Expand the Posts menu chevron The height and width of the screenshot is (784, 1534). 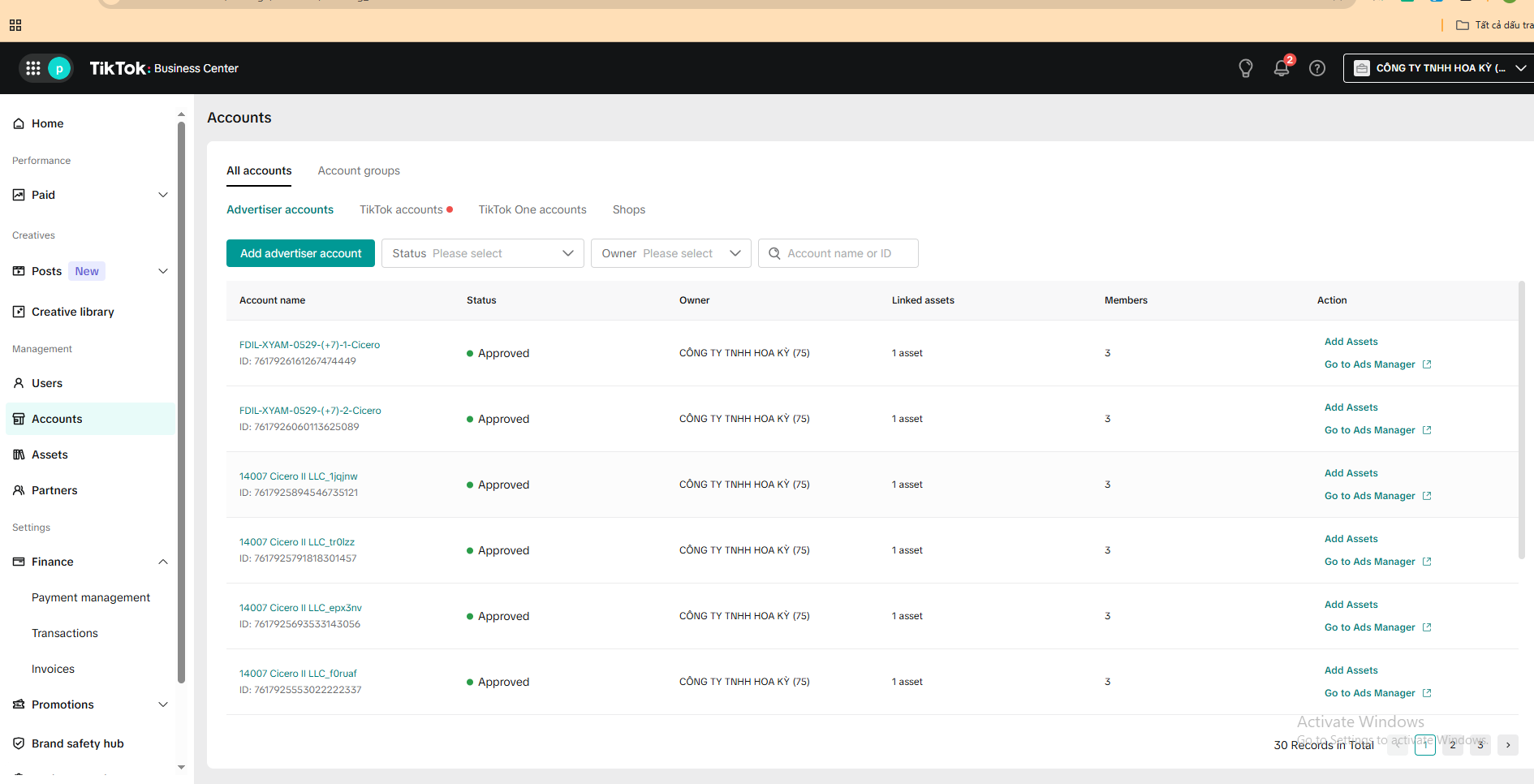pos(163,271)
